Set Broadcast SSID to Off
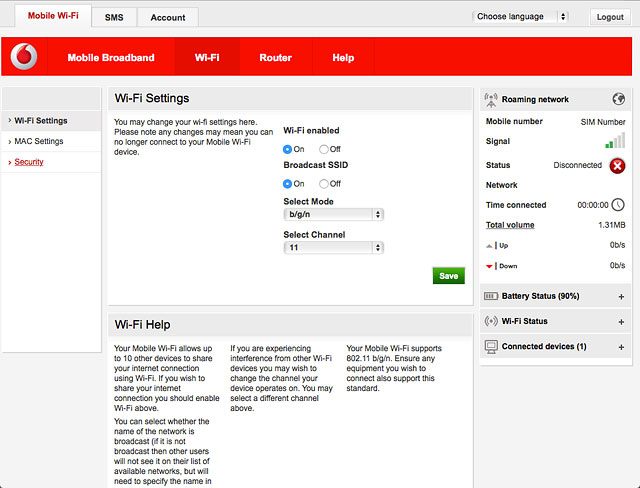The image size is (640, 488). click(324, 184)
